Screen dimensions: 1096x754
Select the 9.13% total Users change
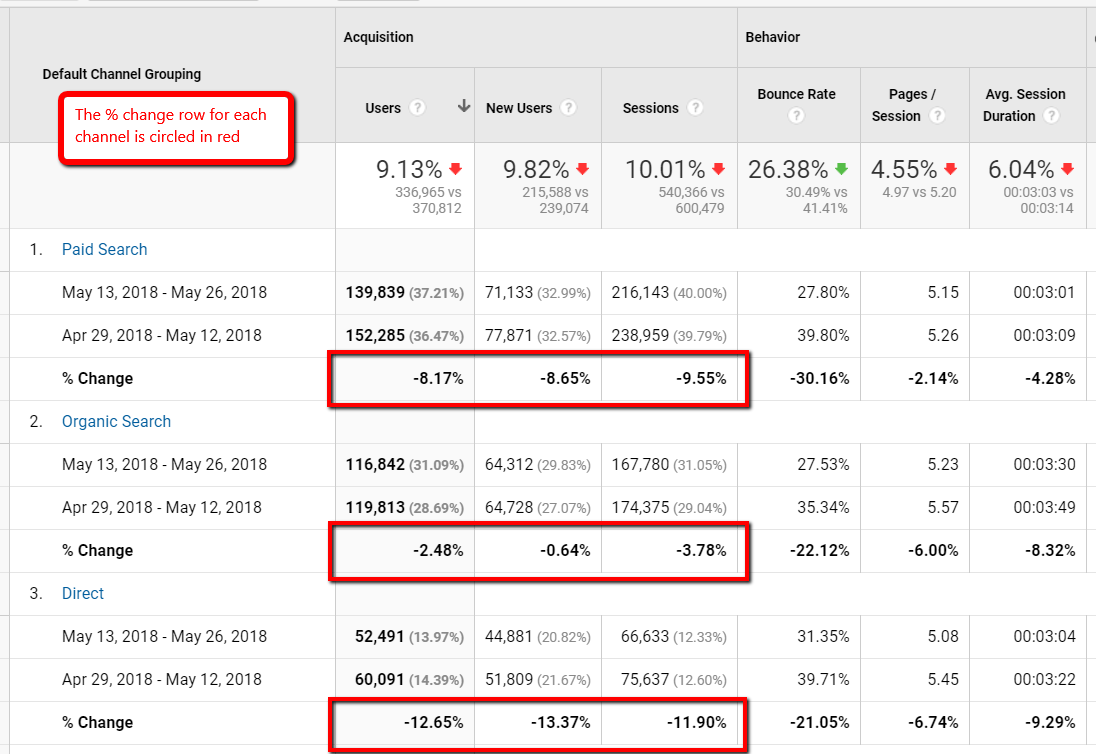[410, 169]
